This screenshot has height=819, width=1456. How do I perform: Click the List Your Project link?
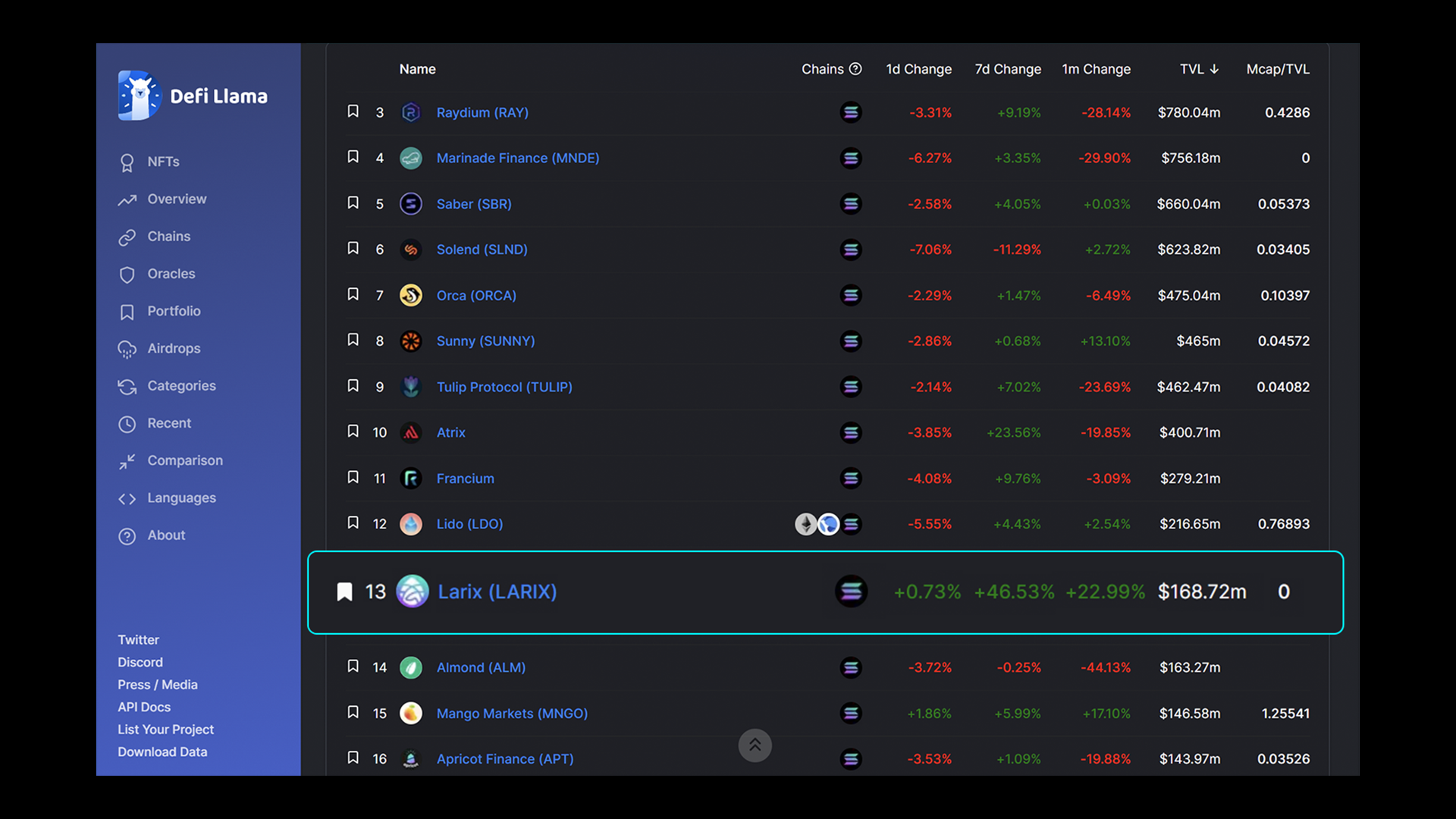[x=165, y=730]
